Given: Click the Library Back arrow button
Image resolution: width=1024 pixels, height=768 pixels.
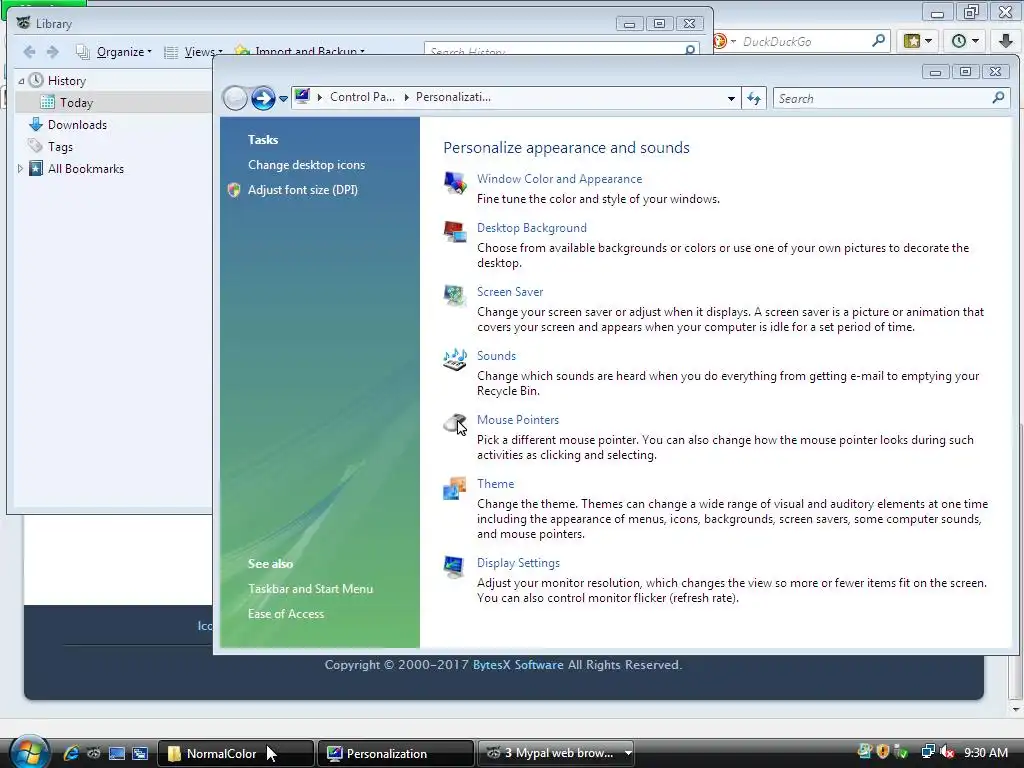Looking at the screenshot, I should point(29,52).
